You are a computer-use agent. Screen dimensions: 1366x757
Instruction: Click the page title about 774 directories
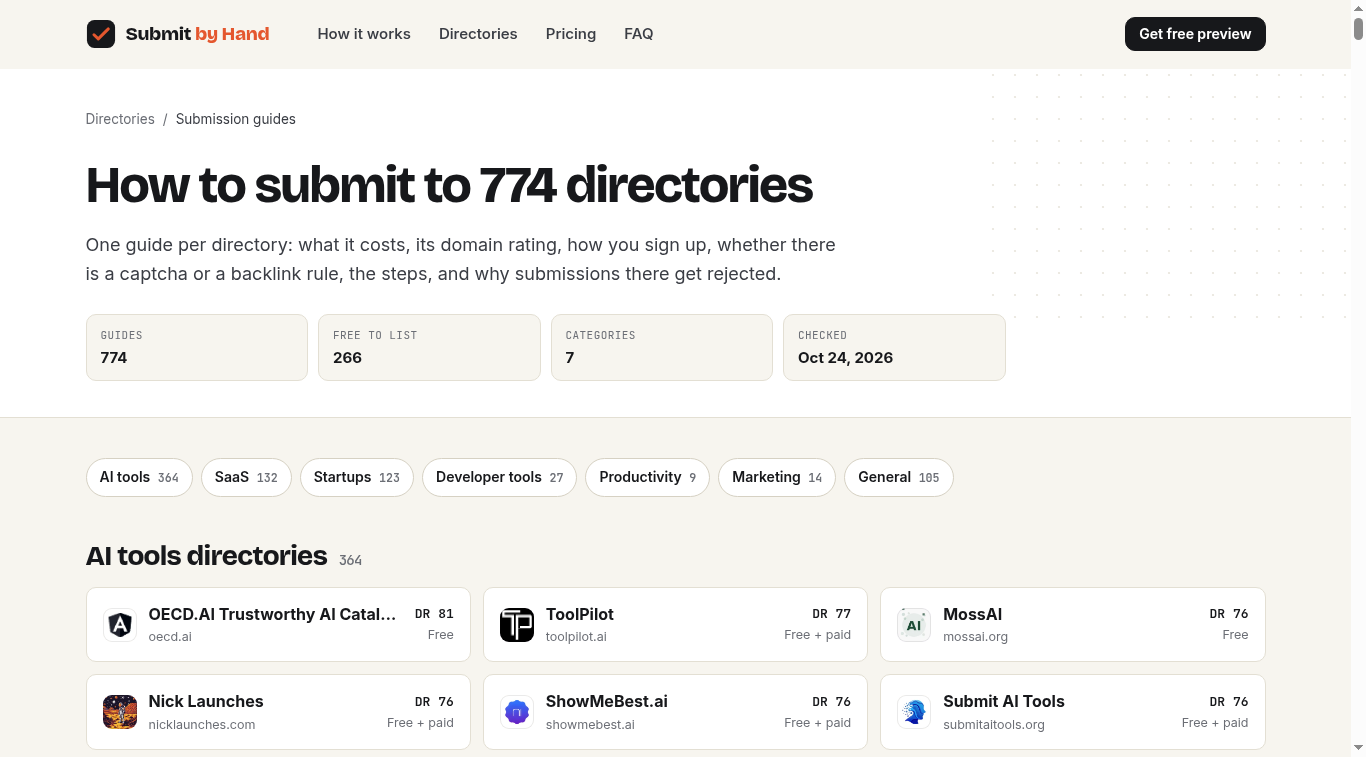pos(449,185)
